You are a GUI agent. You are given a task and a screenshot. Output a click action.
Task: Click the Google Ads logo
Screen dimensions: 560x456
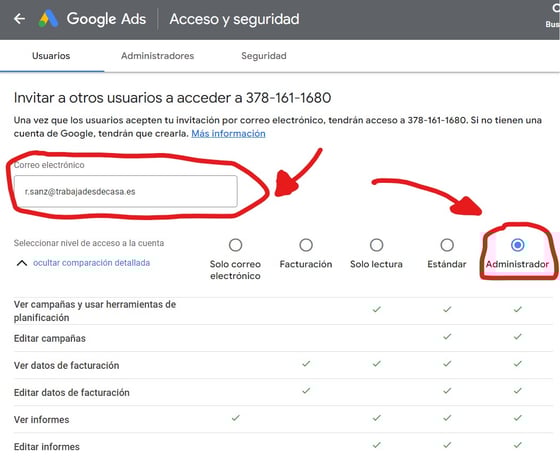point(48,19)
